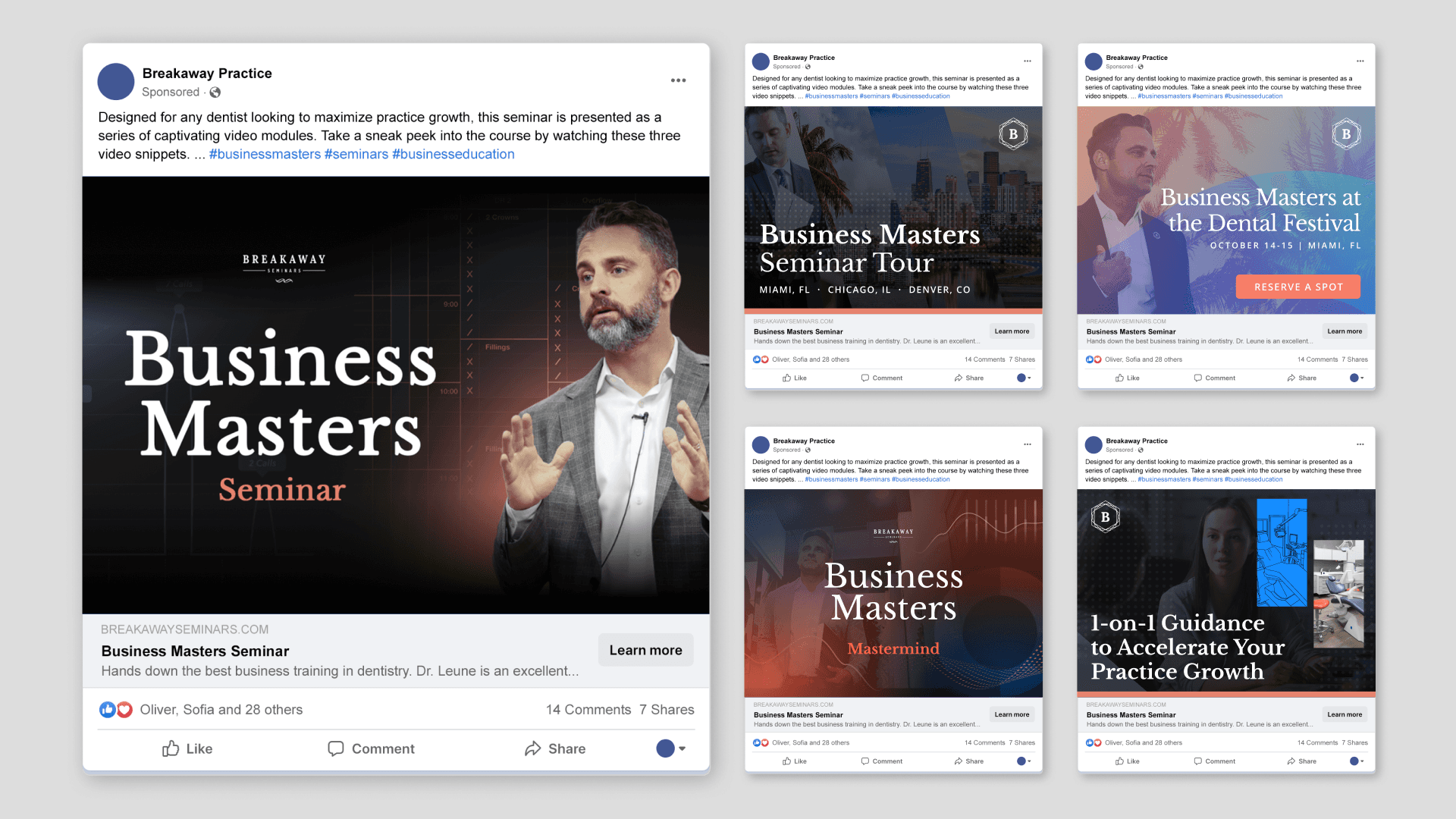This screenshot has height=819, width=1456.
Task: Click the Comment bubble icon on large post
Action: point(335,748)
